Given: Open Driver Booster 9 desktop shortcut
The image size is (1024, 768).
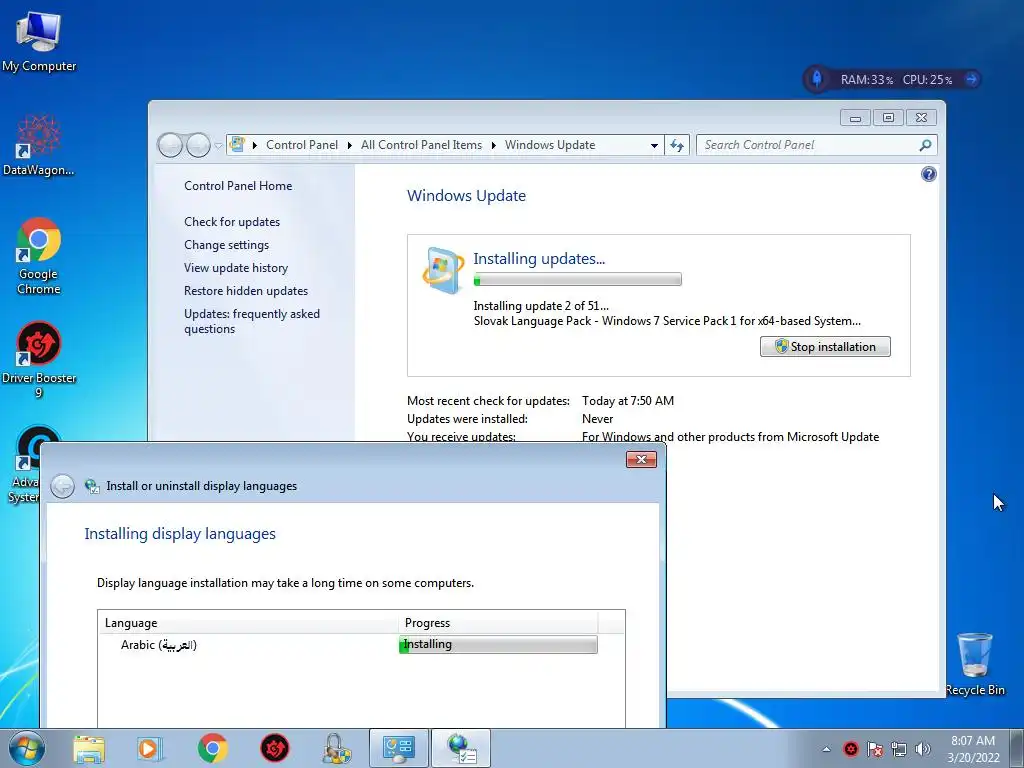Looking at the screenshot, I should pyautogui.click(x=39, y=359).
